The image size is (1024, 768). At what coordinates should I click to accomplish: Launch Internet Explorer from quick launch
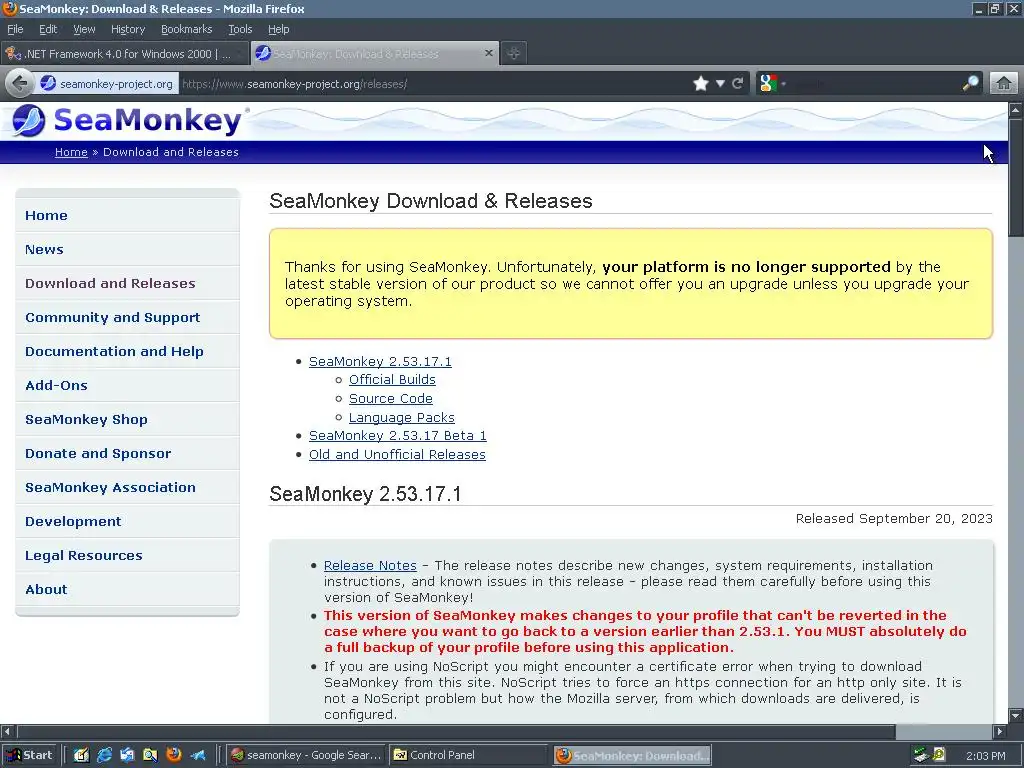click(x=104, y=755)
